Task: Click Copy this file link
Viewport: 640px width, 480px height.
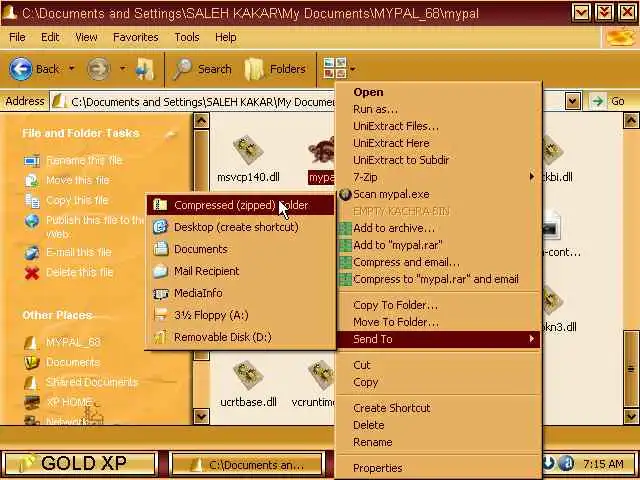Action: click(77, 200)
